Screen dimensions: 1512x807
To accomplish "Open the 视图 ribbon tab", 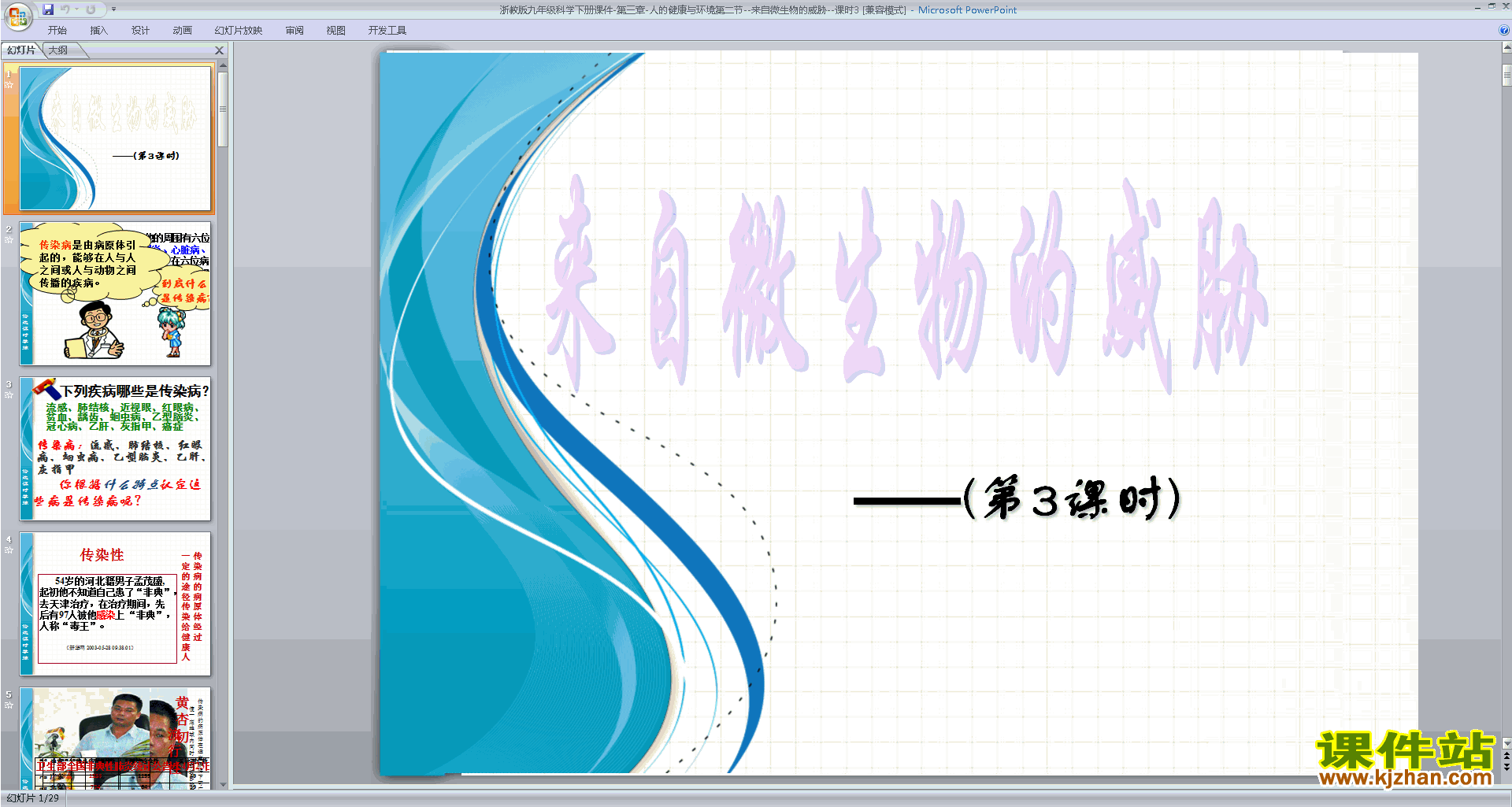I will pos(335,30).
